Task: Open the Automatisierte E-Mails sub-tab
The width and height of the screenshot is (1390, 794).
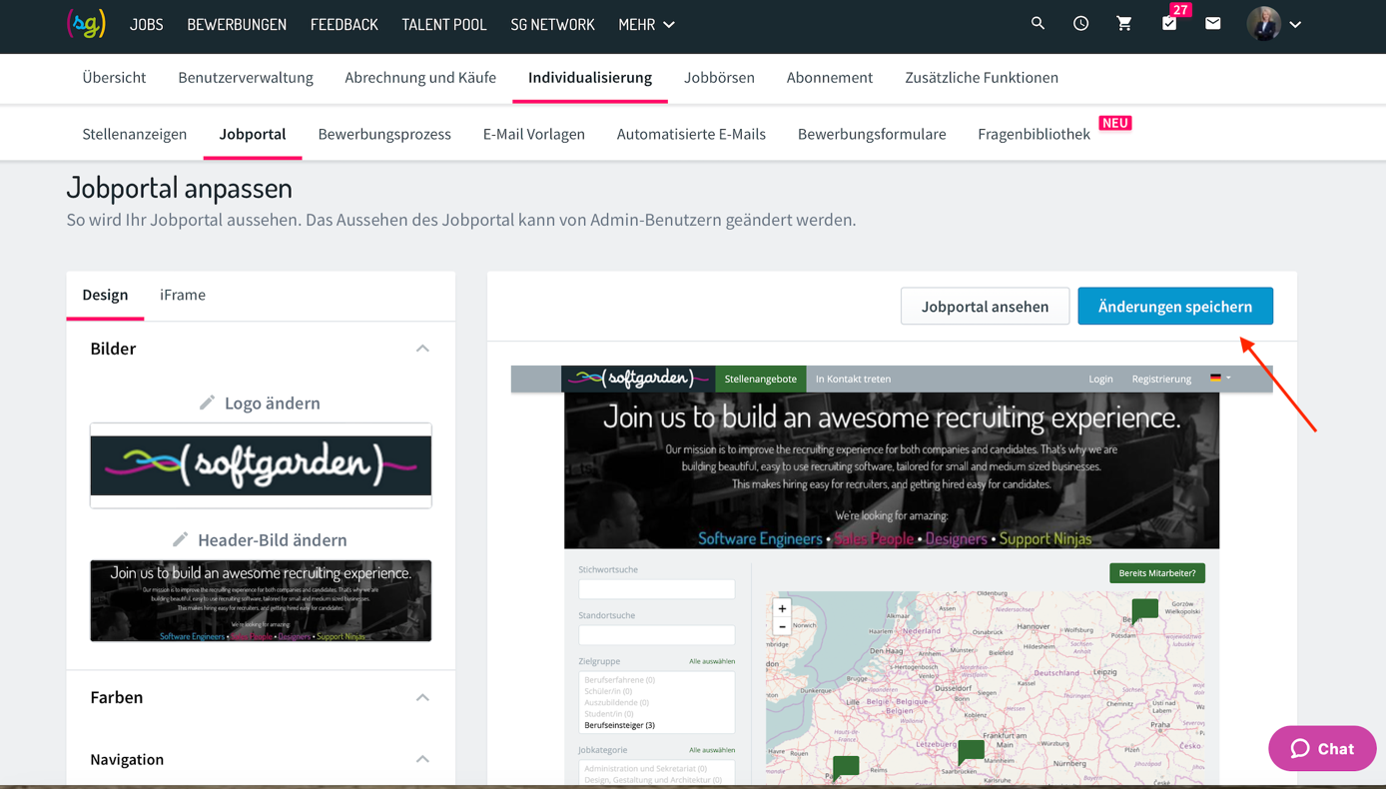Action: pyautogui.click(x=693, y=135)
